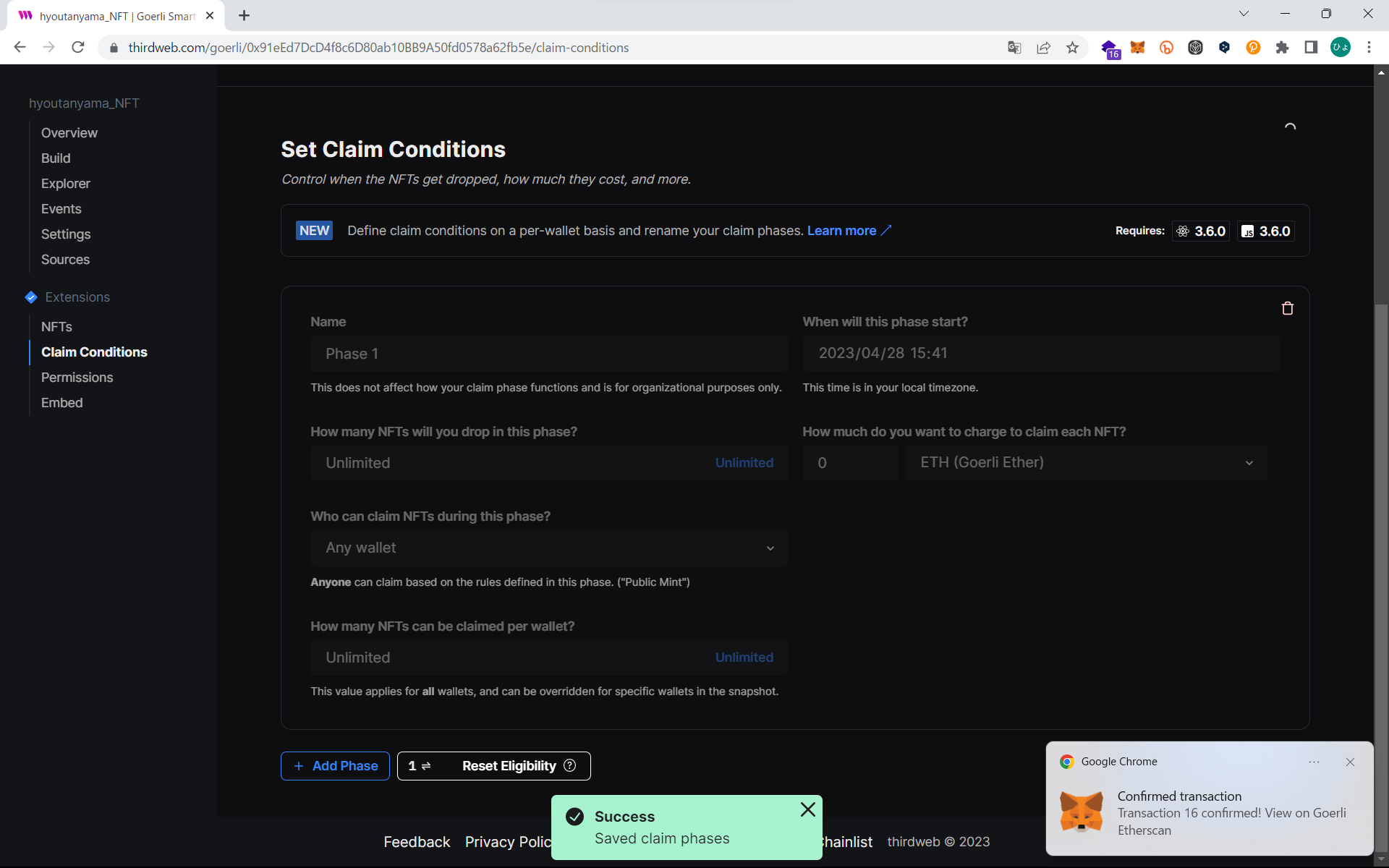Screen dimensions: 1389x868
Task: Reload the page with the refresh icon
Action: point(78,48)
